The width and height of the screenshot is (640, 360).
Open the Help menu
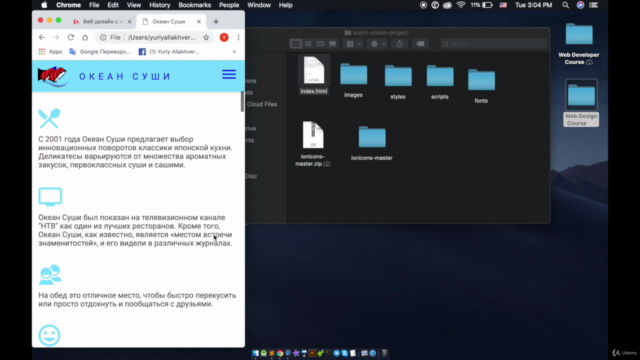pos(285,5)
